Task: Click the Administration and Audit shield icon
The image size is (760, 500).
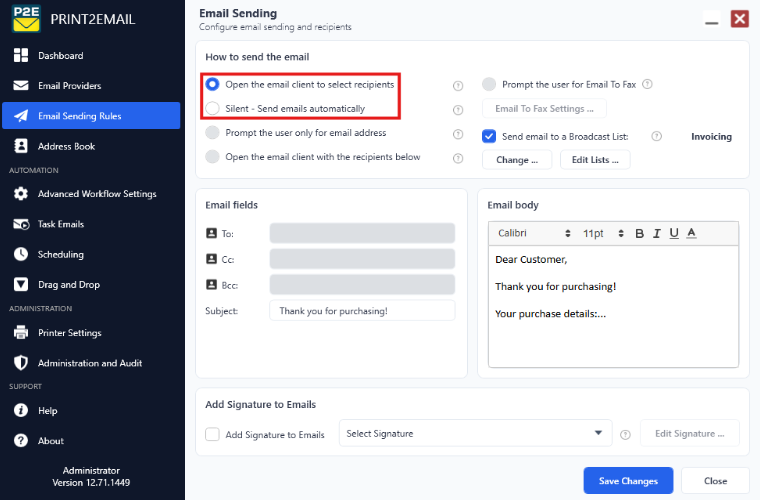Action: coord(21,362)
